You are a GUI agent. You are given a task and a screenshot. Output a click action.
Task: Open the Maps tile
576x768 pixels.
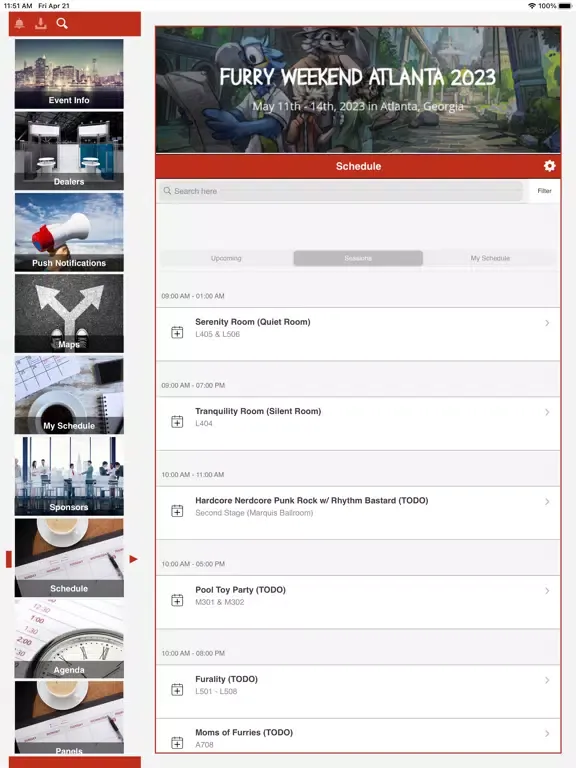(x=69, y=313)
